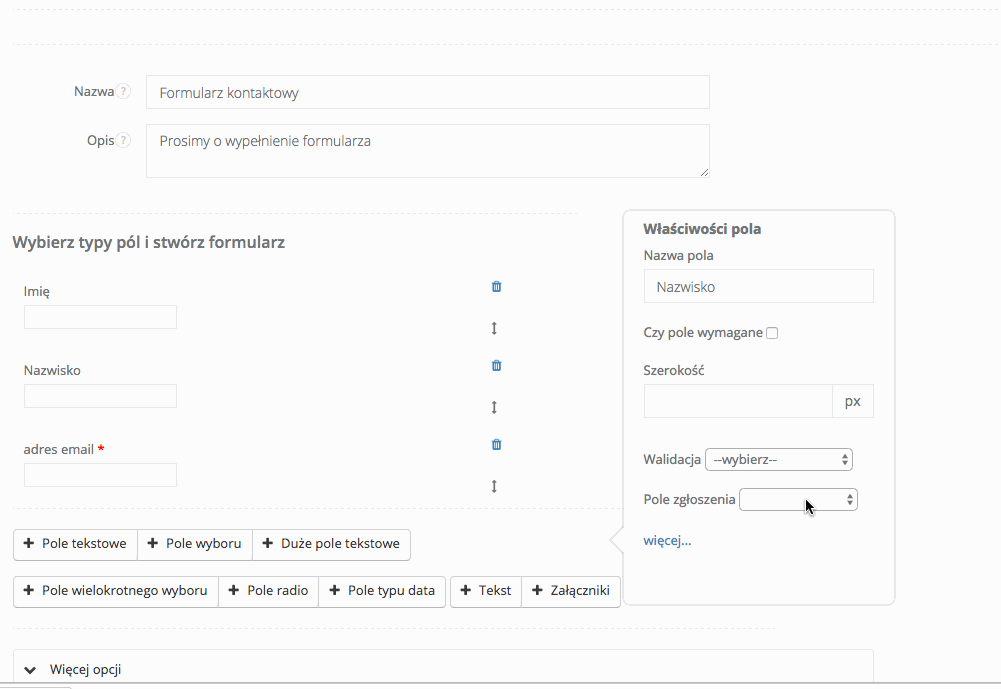Click reorder arrow for adres email field

pyautogui.click(x=494, y=486)
